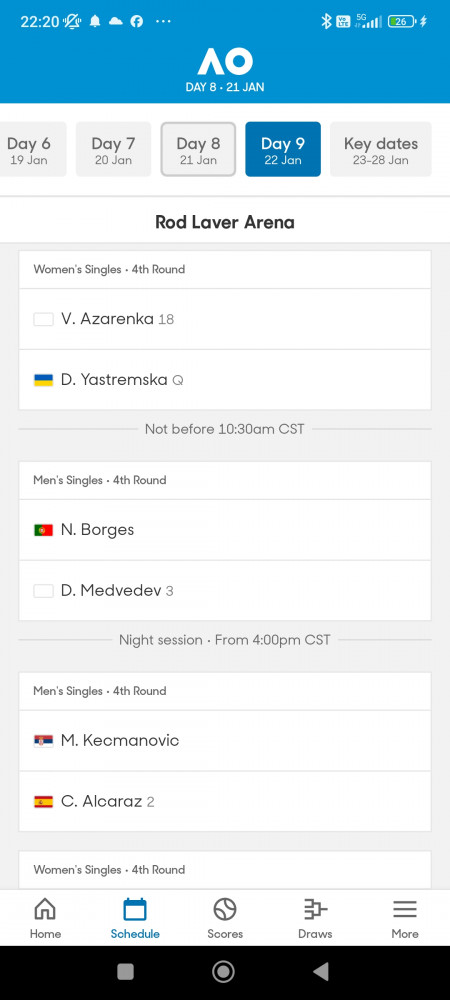Tap the Schedule calendar icon

point(135,909)
